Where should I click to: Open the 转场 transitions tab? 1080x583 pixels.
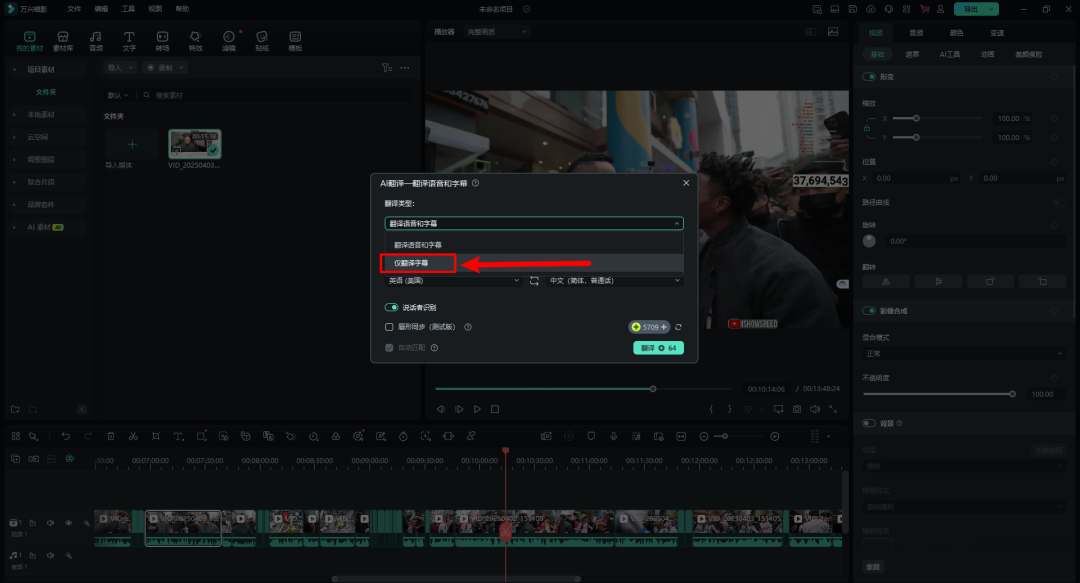pos(162,41)
